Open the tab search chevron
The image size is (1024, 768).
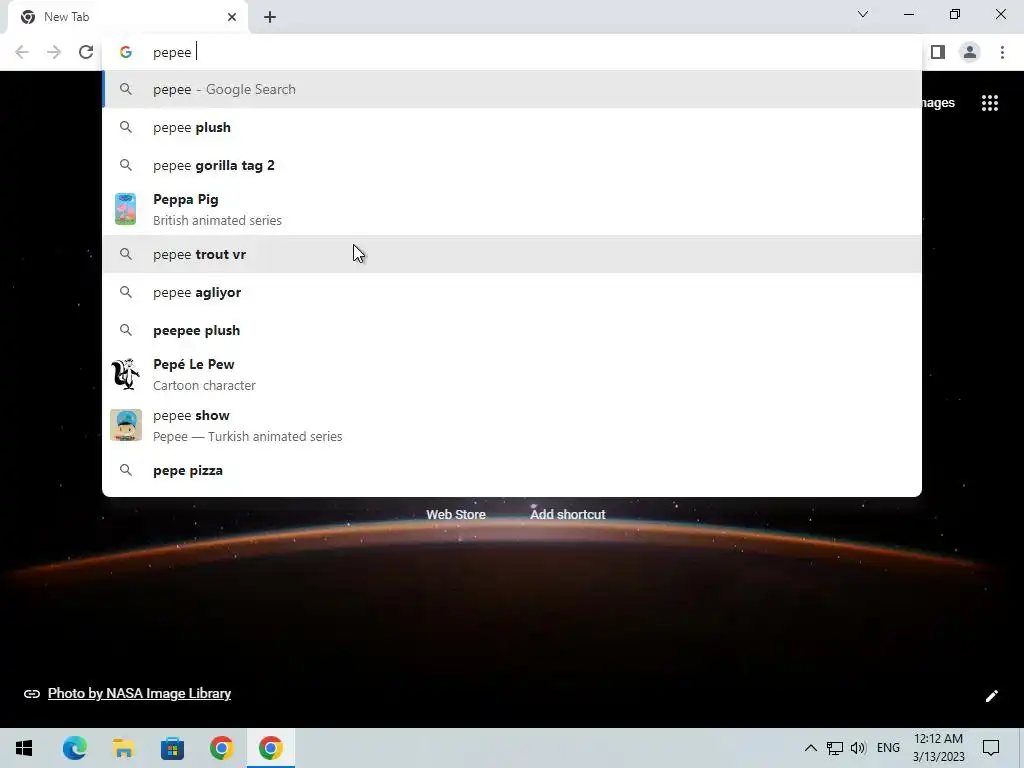pyautogui.click(x=863, y=14)
